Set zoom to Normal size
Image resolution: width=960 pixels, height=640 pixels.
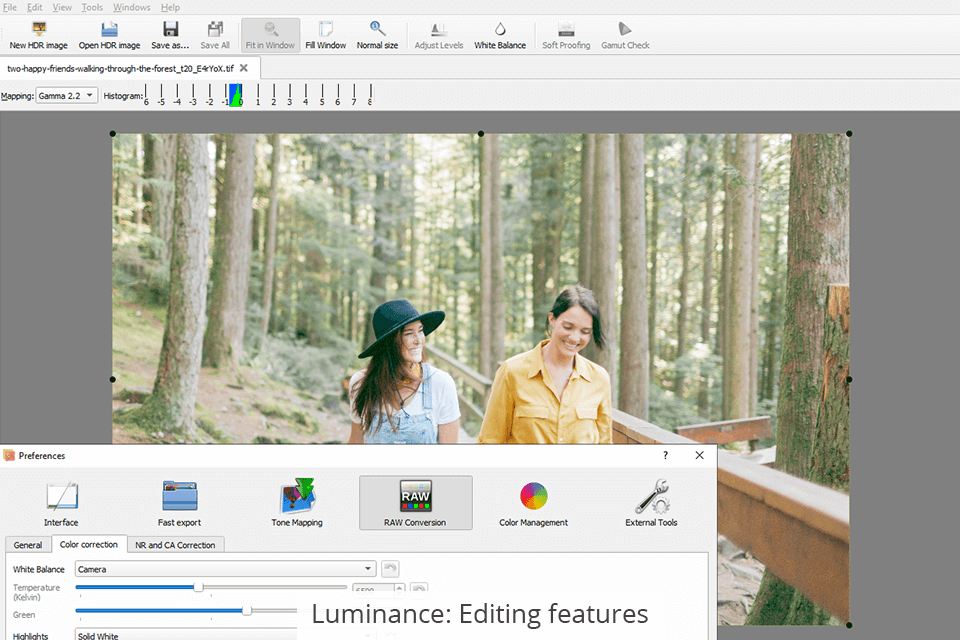[x=377, y=36]
